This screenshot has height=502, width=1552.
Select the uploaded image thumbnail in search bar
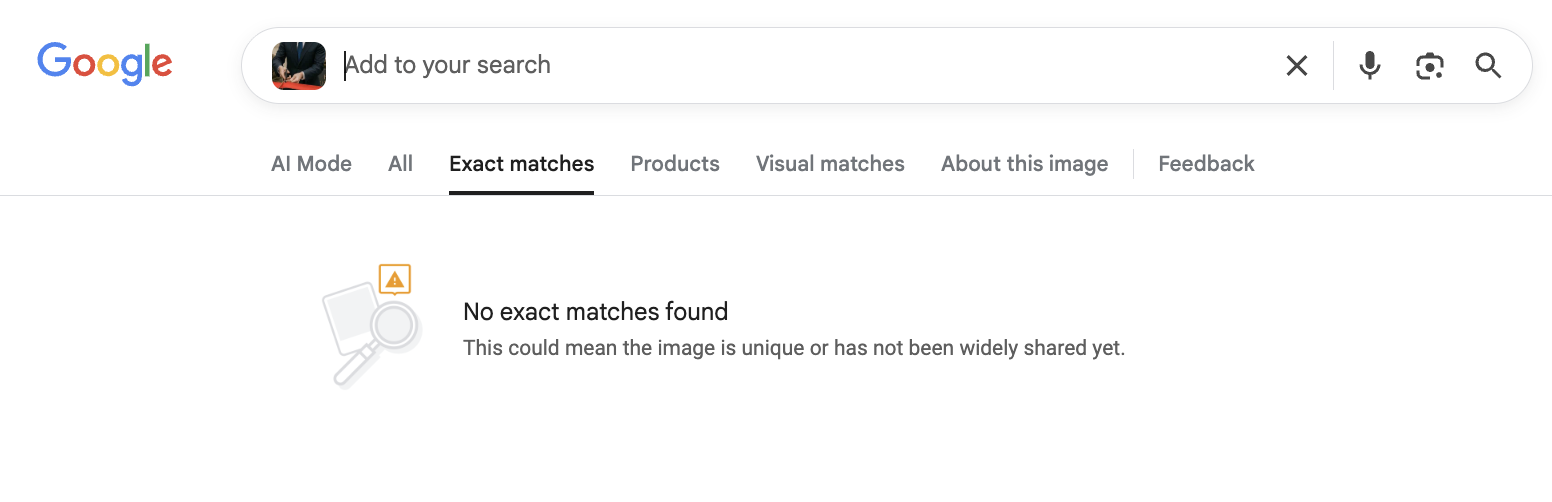[x=299, y=66]
